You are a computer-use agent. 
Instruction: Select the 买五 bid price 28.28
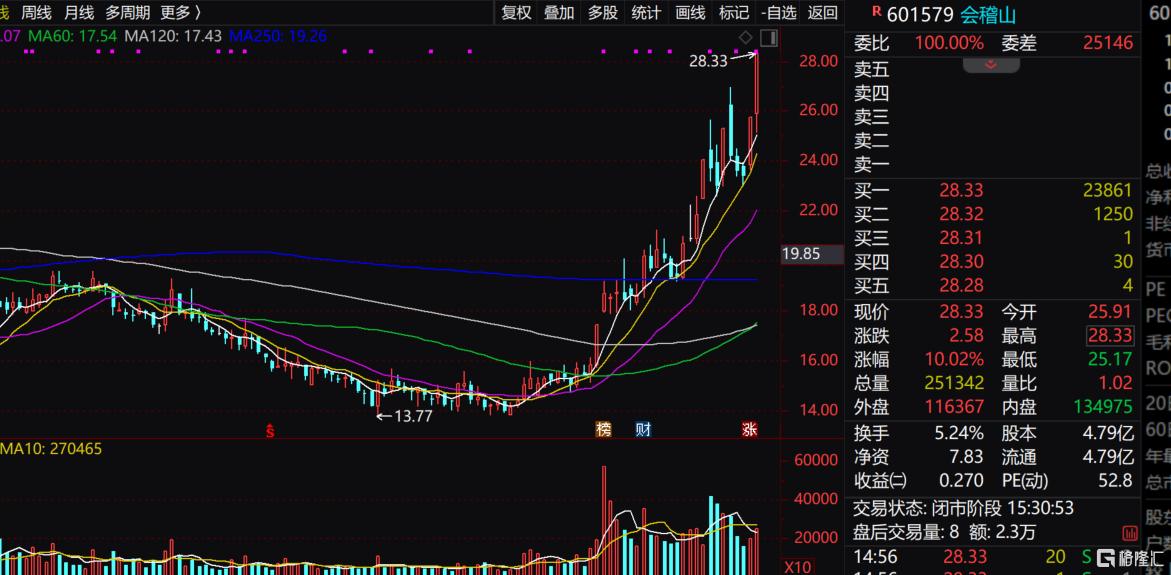pos(961,285)
